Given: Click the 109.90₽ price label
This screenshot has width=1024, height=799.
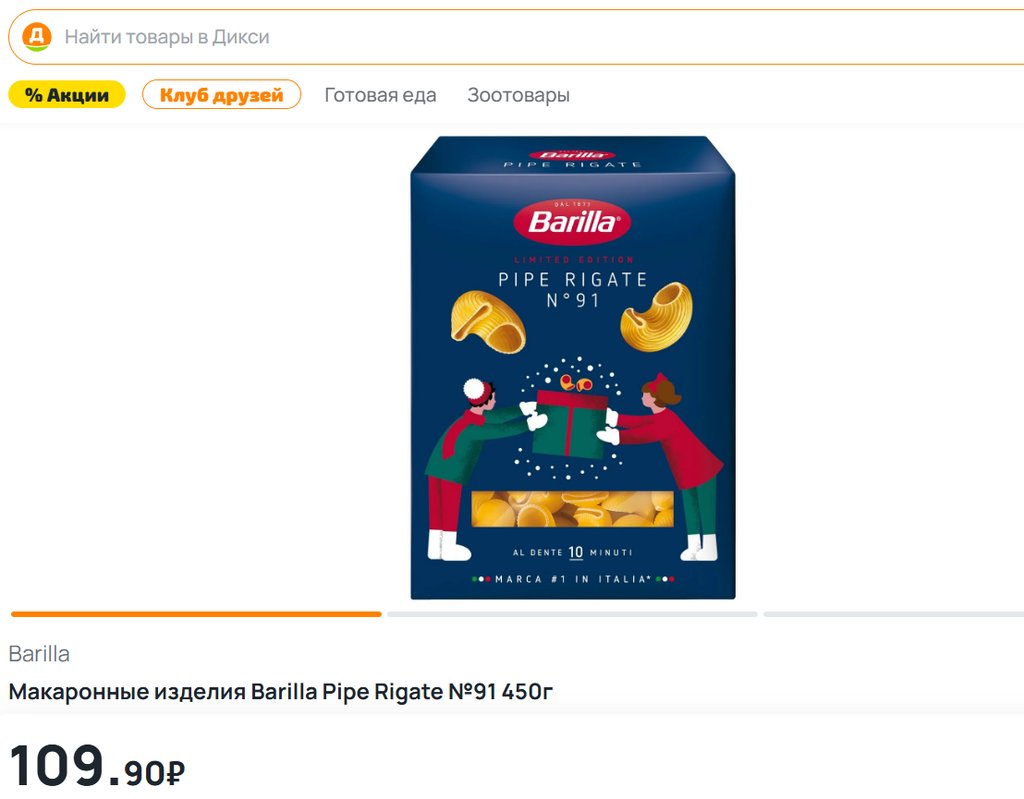Looking at the screenshot, I should (97, 767).
